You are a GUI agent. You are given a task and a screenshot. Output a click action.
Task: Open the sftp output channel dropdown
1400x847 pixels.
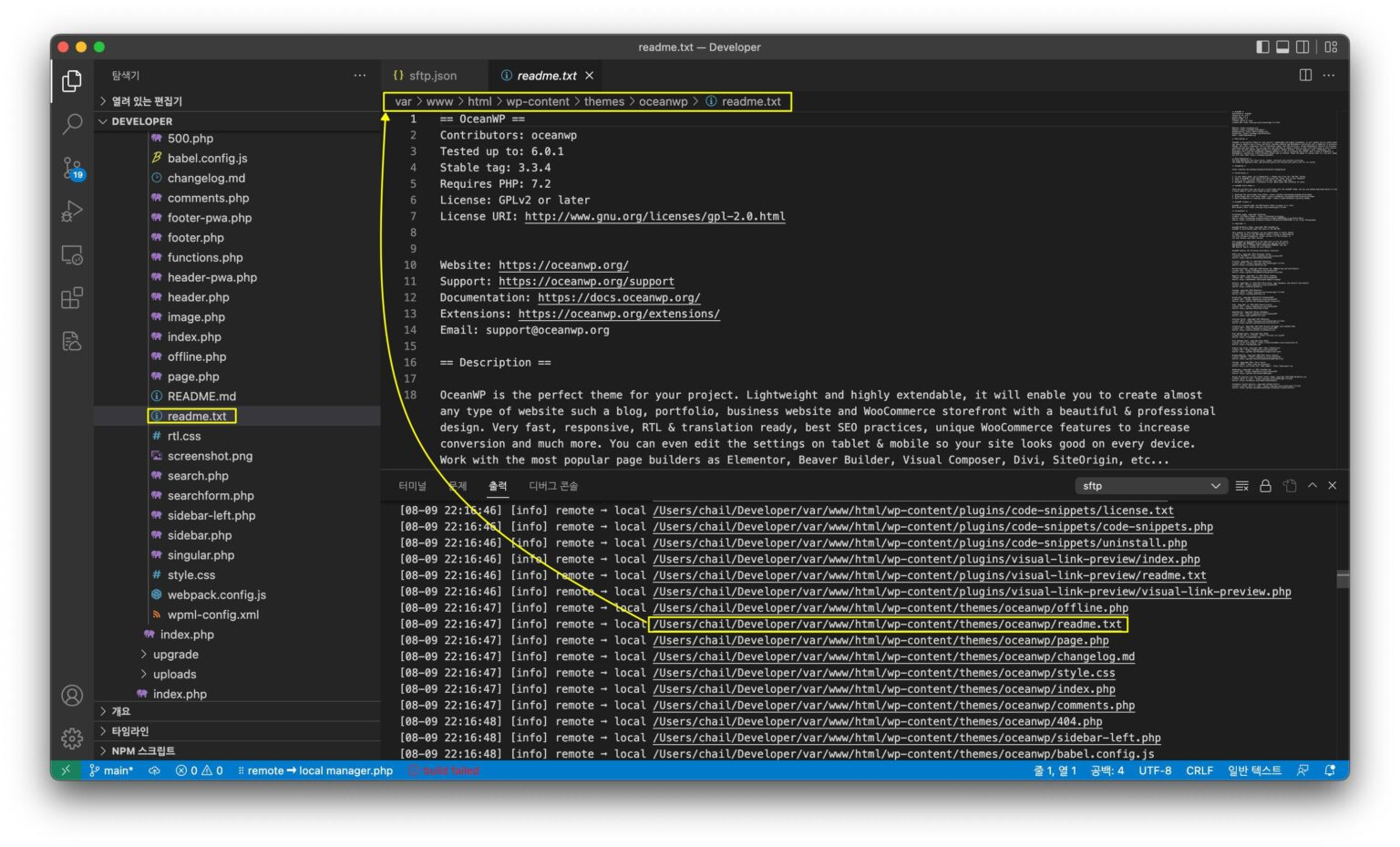1151,485
